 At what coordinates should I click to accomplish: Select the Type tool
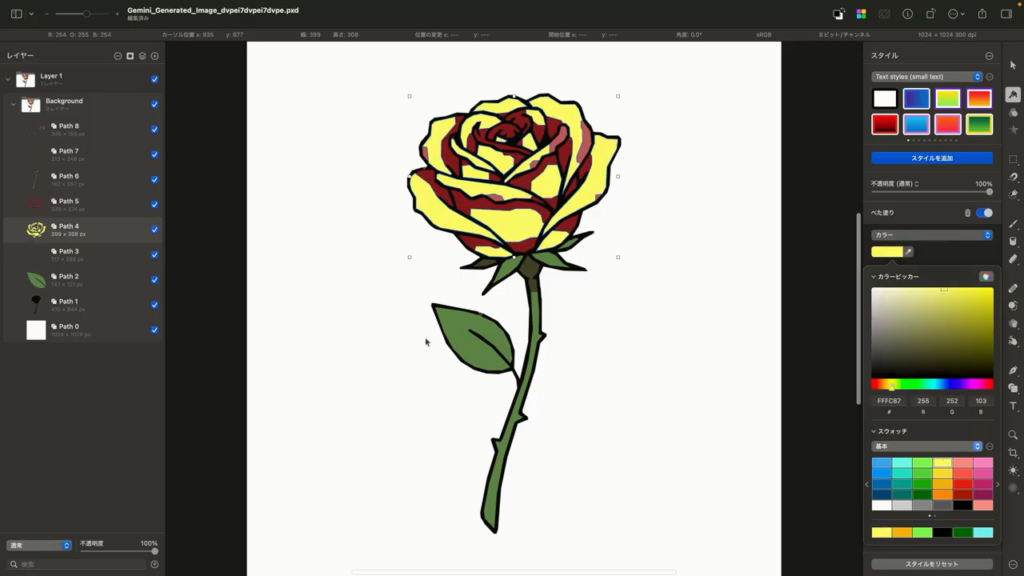[x=1013, y=406]
